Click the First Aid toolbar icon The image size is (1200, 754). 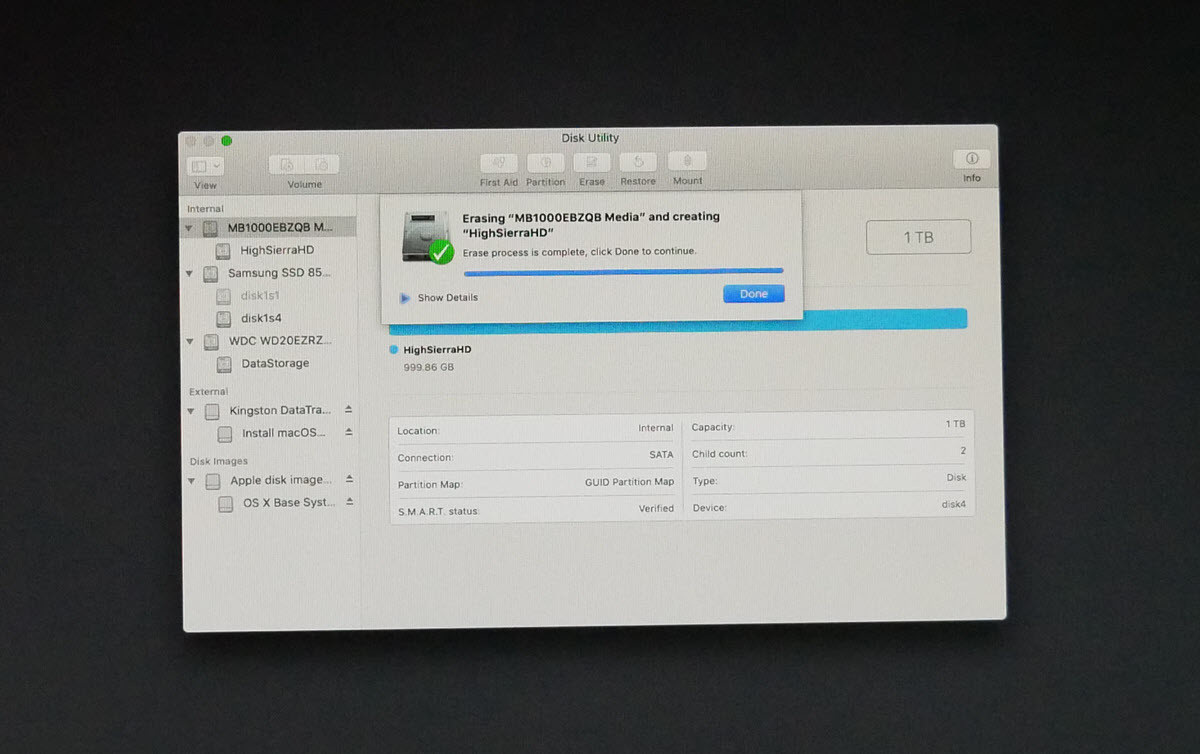point(498,162)
